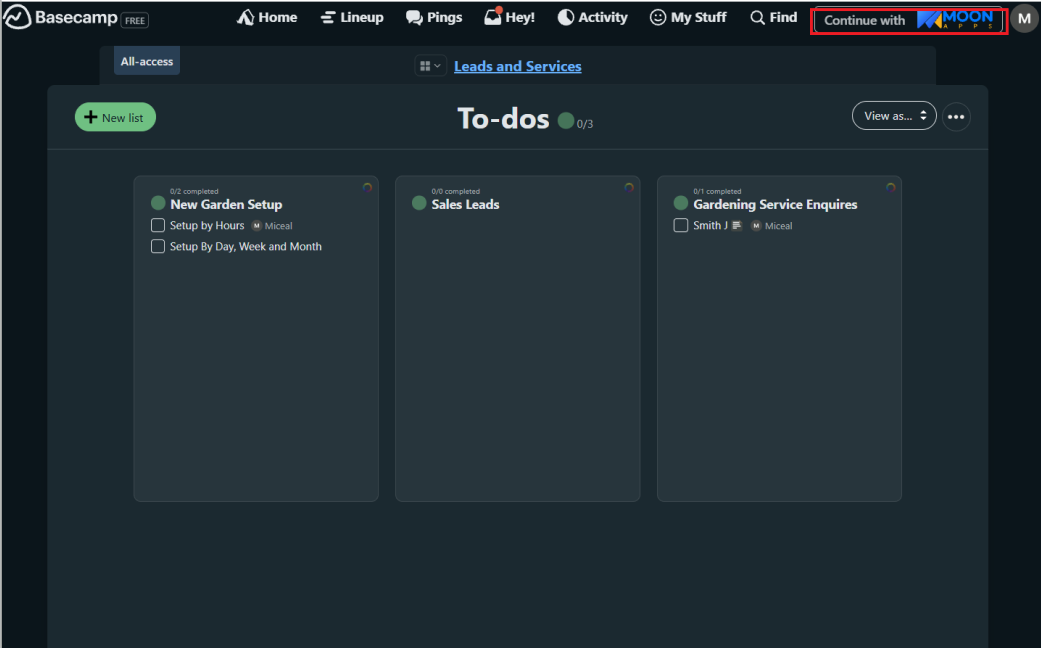Viewport: 1041px width, 648px height.
Task: Click the To-dos progress indicator circle
Action: [566, 121]
